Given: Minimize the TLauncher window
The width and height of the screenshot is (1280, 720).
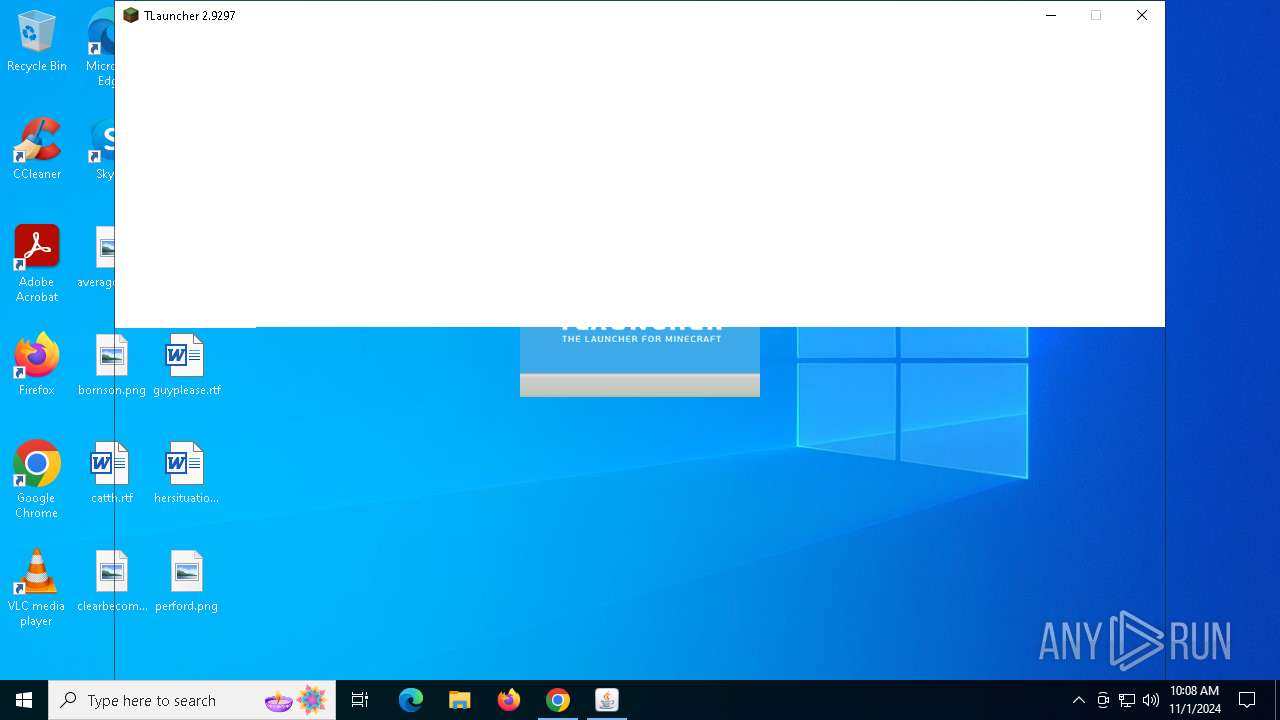Looking at the screenshot, I should tap(1051, 15).
